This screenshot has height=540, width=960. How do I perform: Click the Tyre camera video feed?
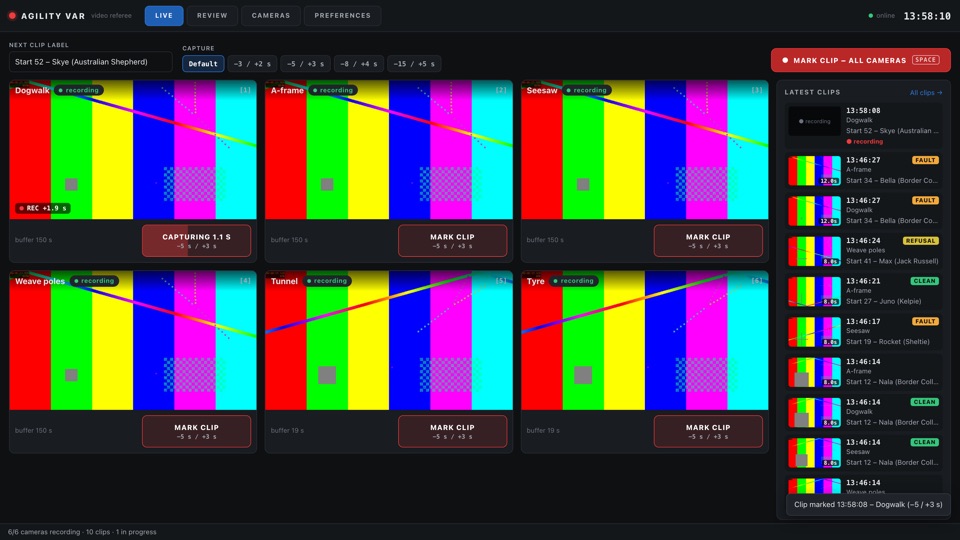pyautogui.click(x=645, y=340)
